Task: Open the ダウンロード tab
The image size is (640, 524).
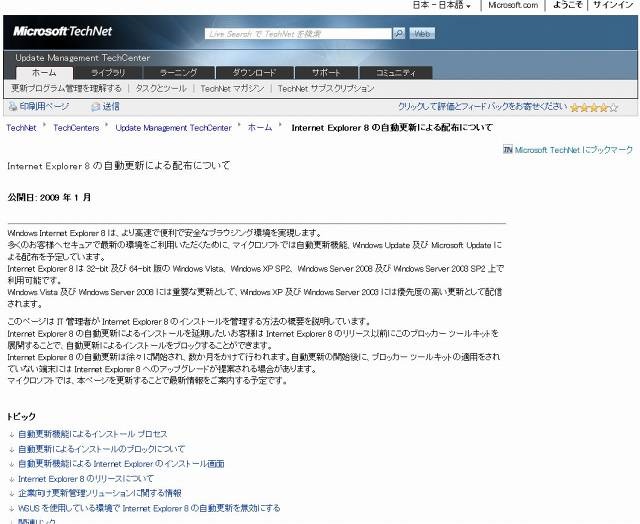Action: [x=255, y=73]
